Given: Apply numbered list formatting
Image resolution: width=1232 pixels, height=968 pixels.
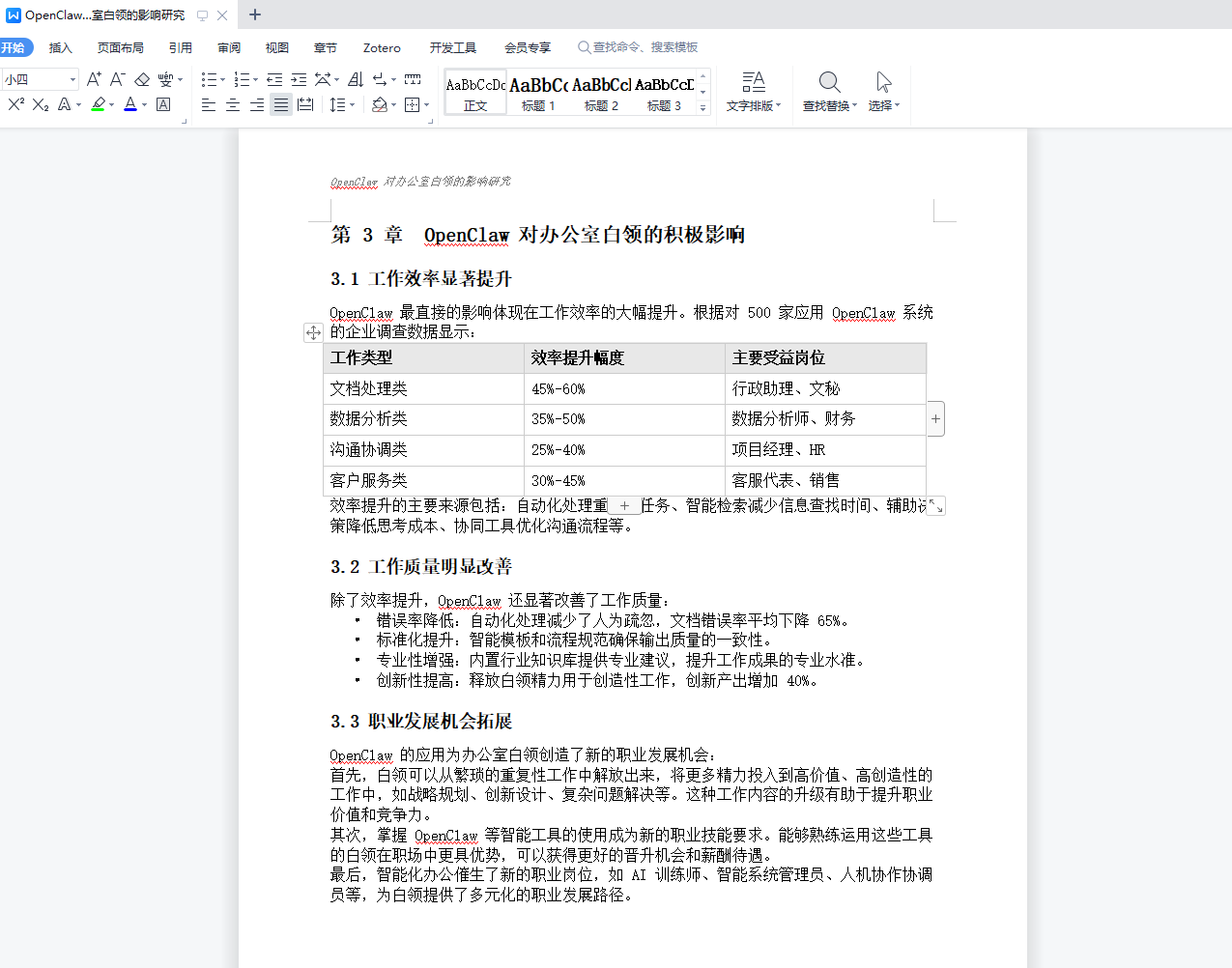Looking at the screenshot, I should coord(242,79).
